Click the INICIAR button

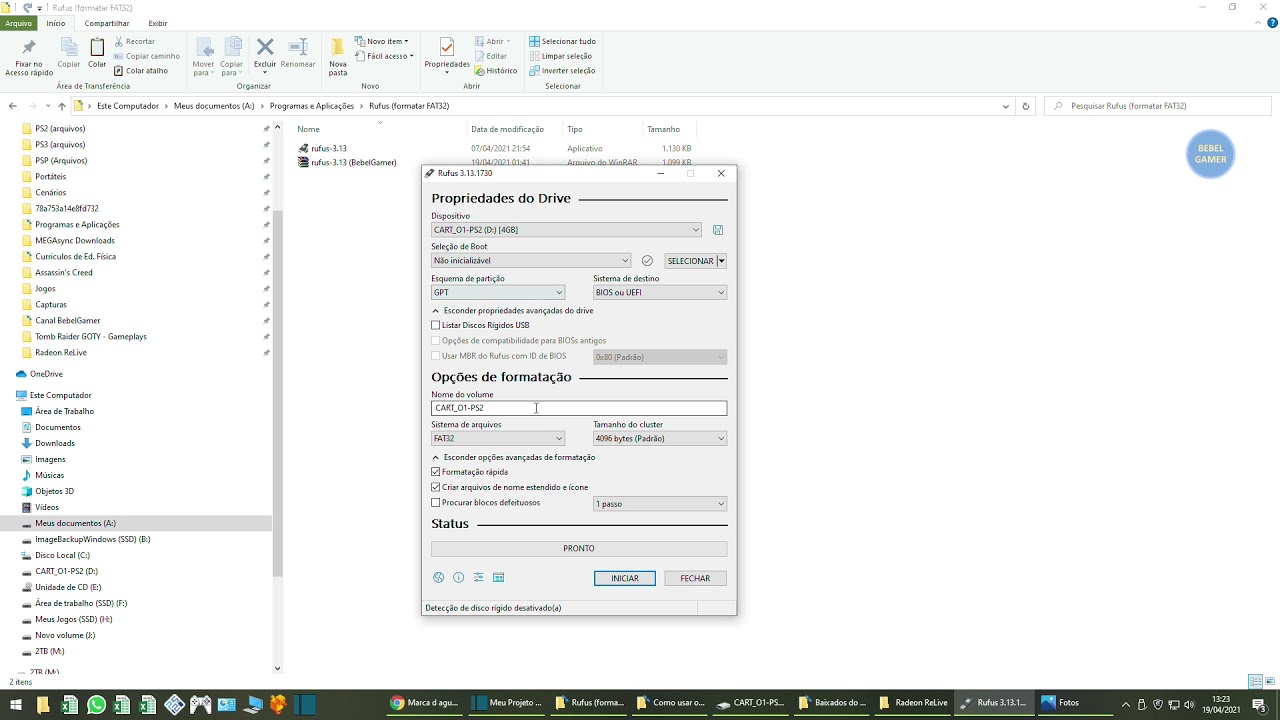(x=625, y=578)
